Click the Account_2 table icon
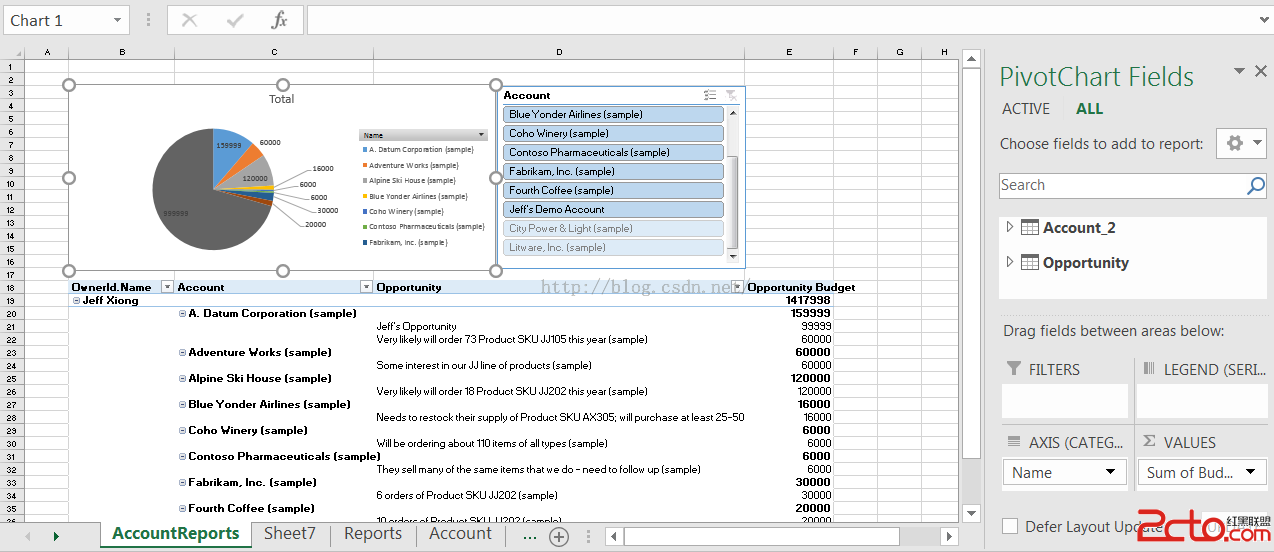The height and width of the screenshot is (552, 1274). (1030, 228)
